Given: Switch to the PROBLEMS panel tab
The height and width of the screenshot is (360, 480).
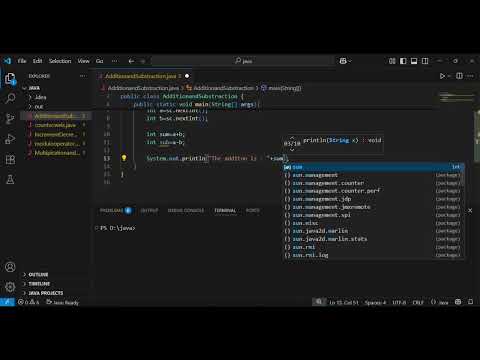Looking at the screenshot, I should pyautogui.click(x=115, y=210).
